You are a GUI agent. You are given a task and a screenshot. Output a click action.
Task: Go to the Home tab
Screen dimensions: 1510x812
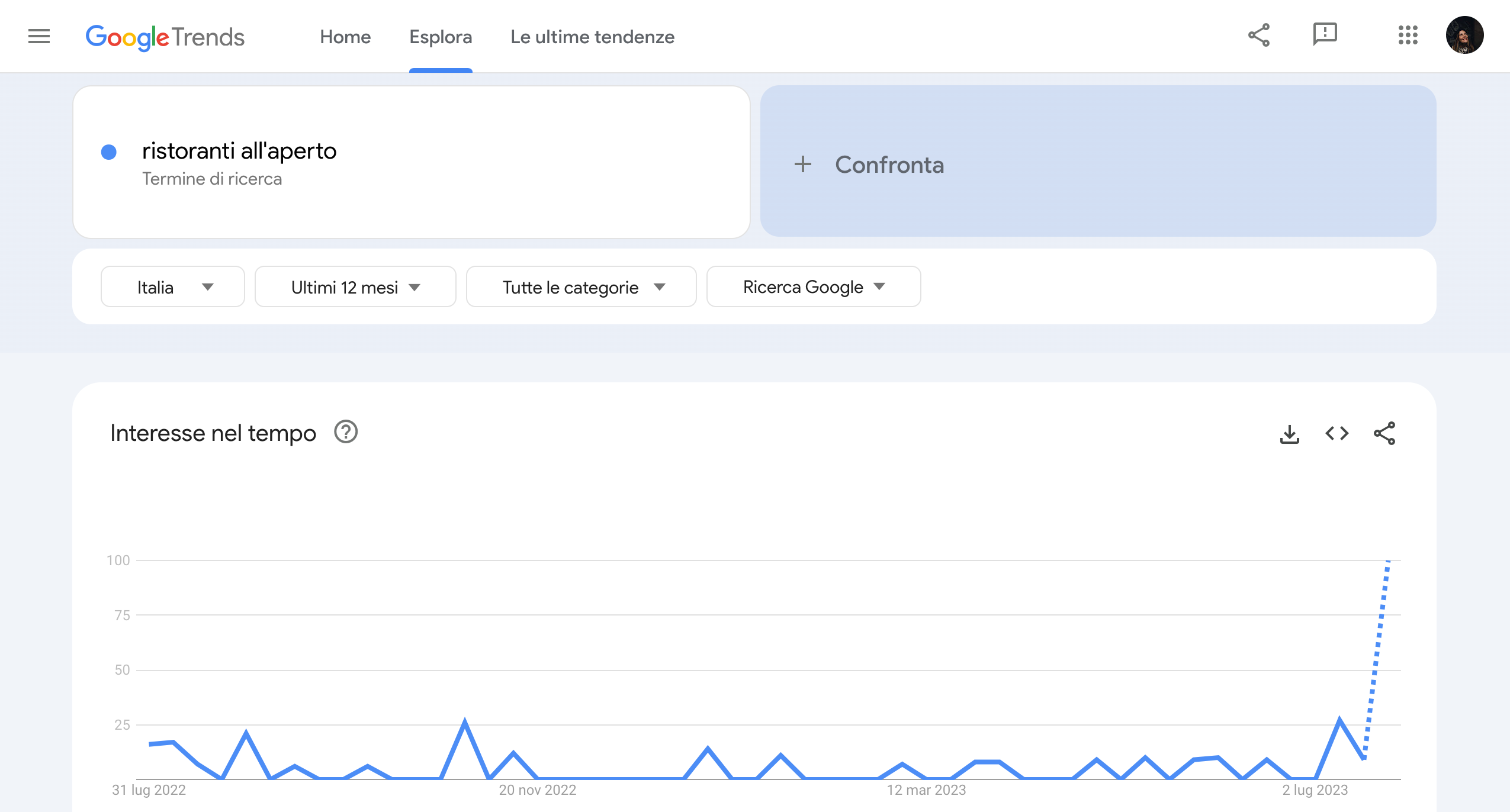click(x=345, y=37)
